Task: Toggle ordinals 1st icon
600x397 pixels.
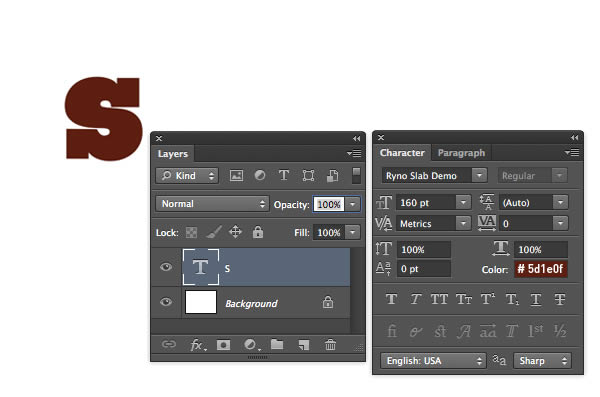Action: point(535,330)
